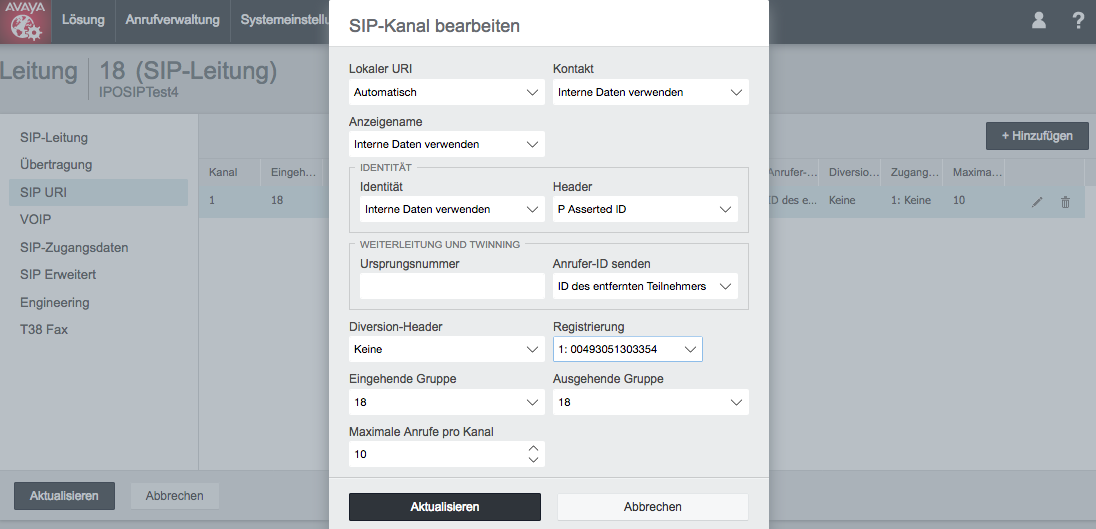Click the trash delete icon in channel row
Viewport: 1096px width, 529px height.
[x=1065, y=202]
